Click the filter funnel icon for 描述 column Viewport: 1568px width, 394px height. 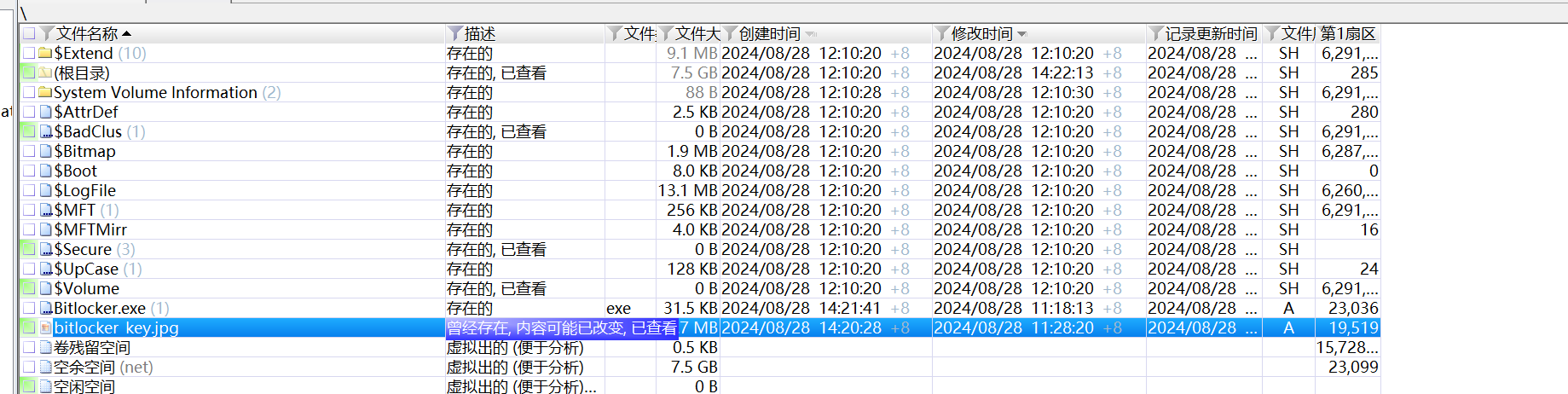pos(455,33)
